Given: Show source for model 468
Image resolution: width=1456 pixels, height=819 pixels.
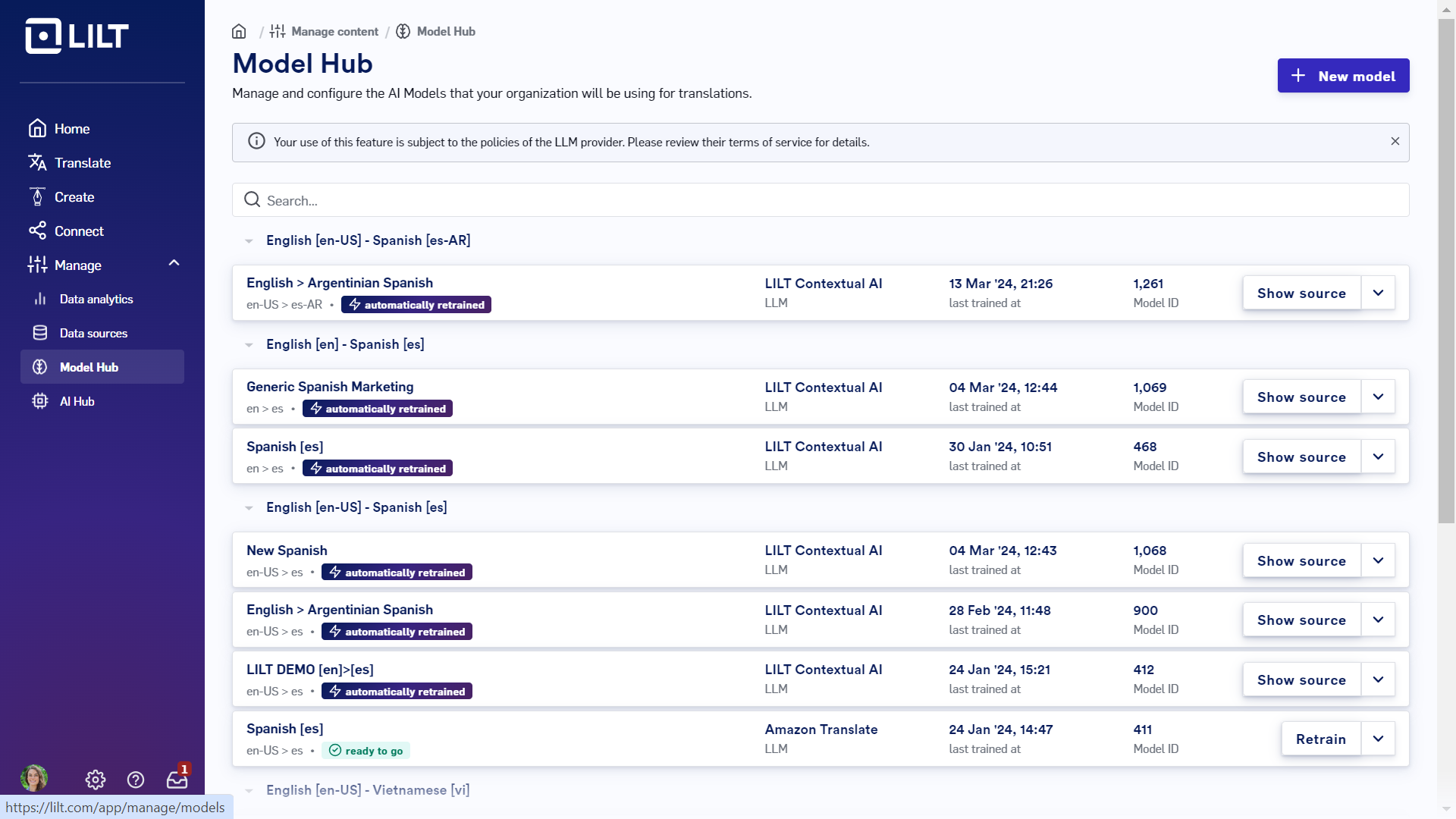Looking at the screenshot, I should [x=1301, y=457].
